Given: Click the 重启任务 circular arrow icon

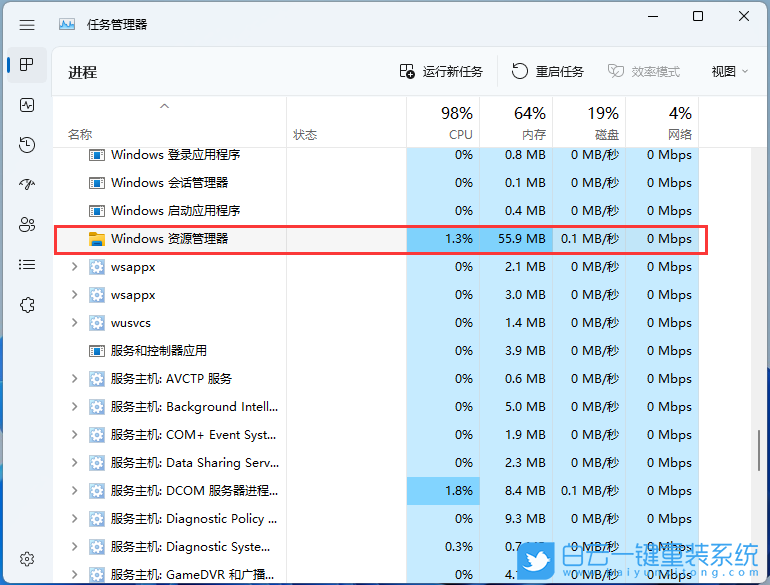Looking at the screenshot, I should [520, 72].
